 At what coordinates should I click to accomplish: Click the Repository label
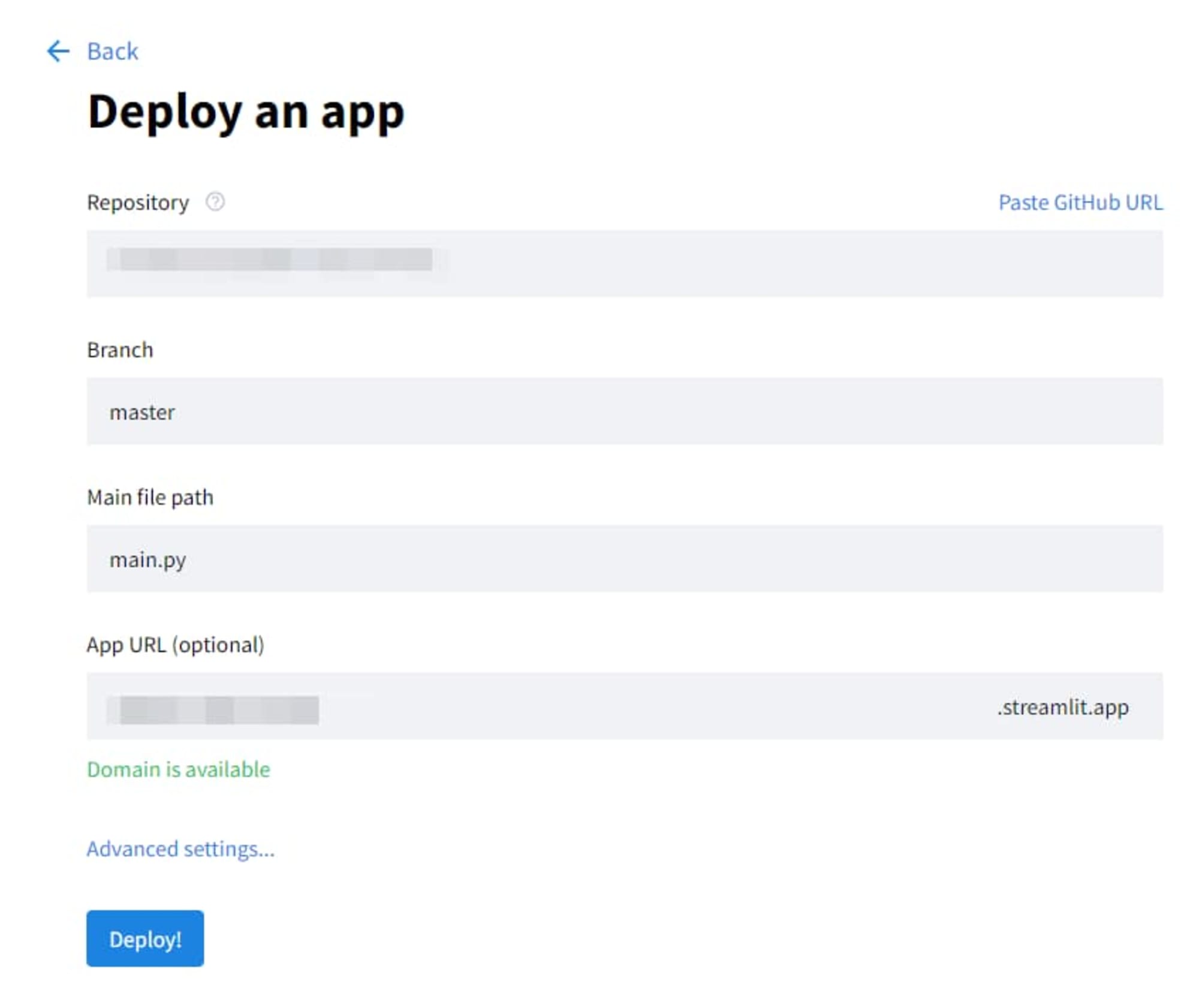pyautogui.click(x=138, y=203)
